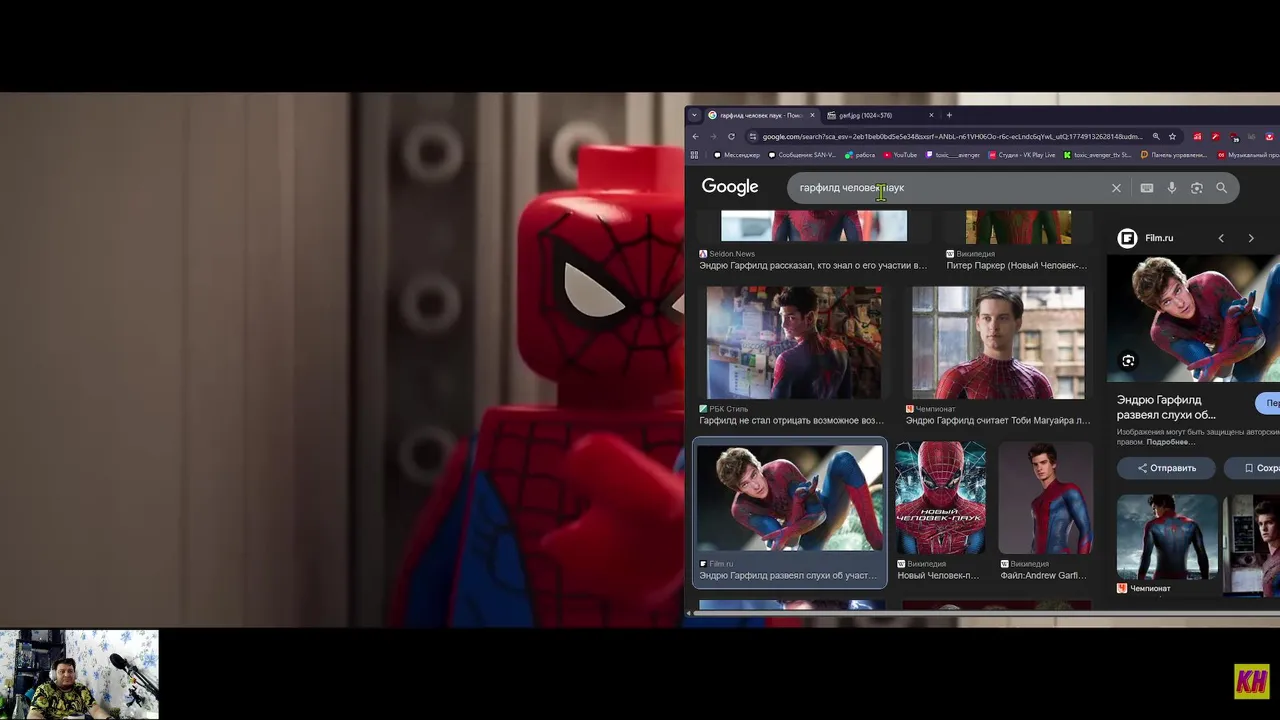Show next image in preview panel

(1251, 238)
